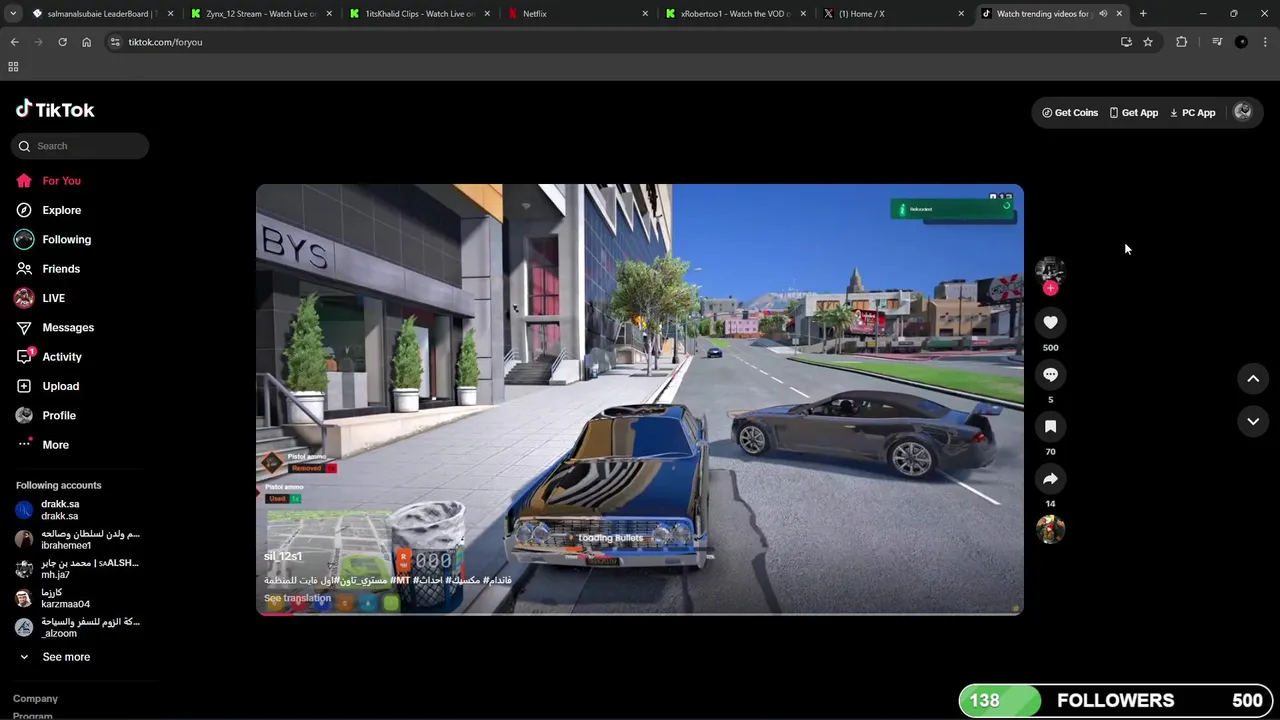Open sil_12s1 username on video
The width and height of the screenshot is (1280, 720).
pos(283,556)
